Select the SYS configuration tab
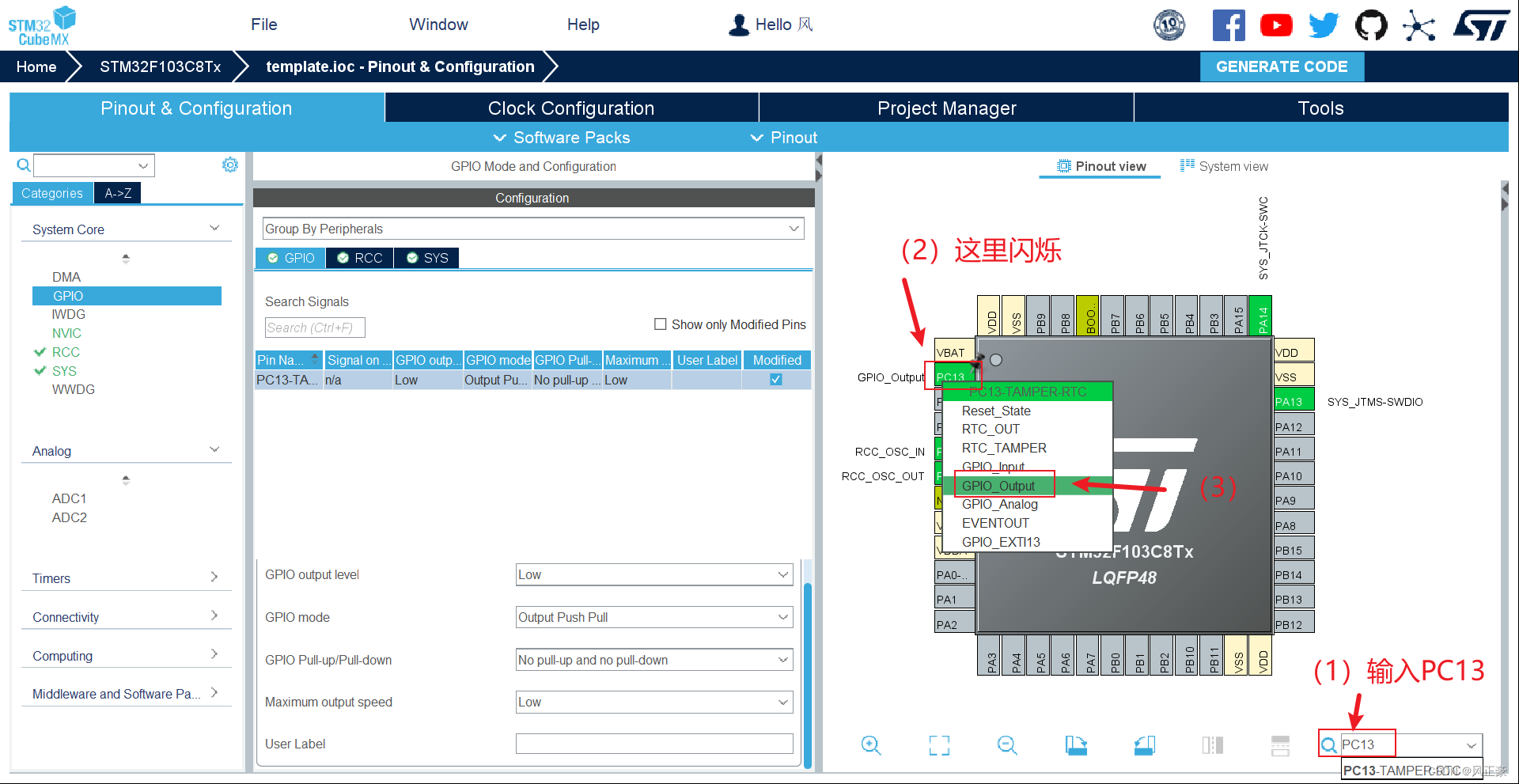 coord(427,258)
